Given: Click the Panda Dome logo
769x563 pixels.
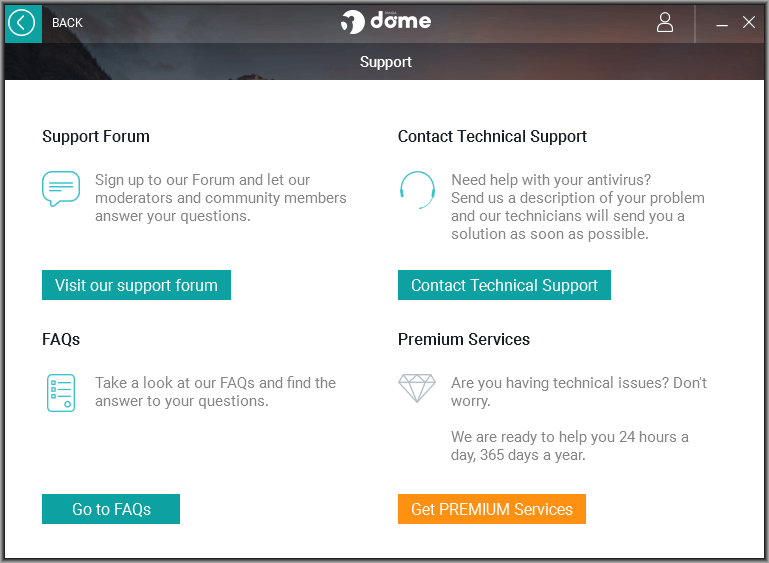Looking at the screenshot, I should coord(385,22).
